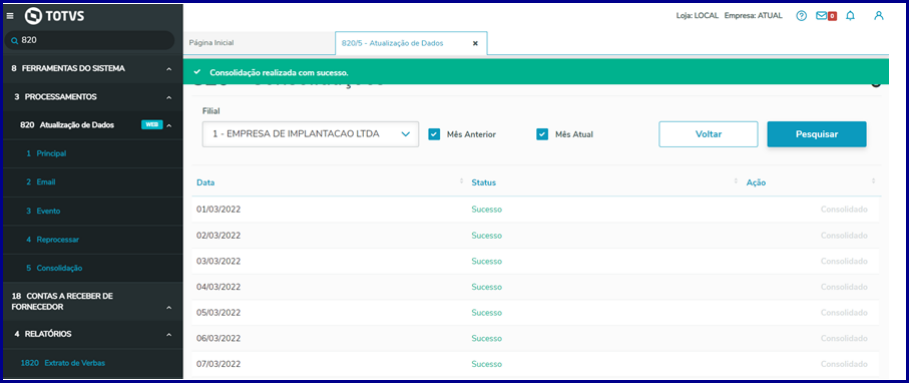
Task: Select the 04/03/2022 date cell
Action: [x=219, y=287]
